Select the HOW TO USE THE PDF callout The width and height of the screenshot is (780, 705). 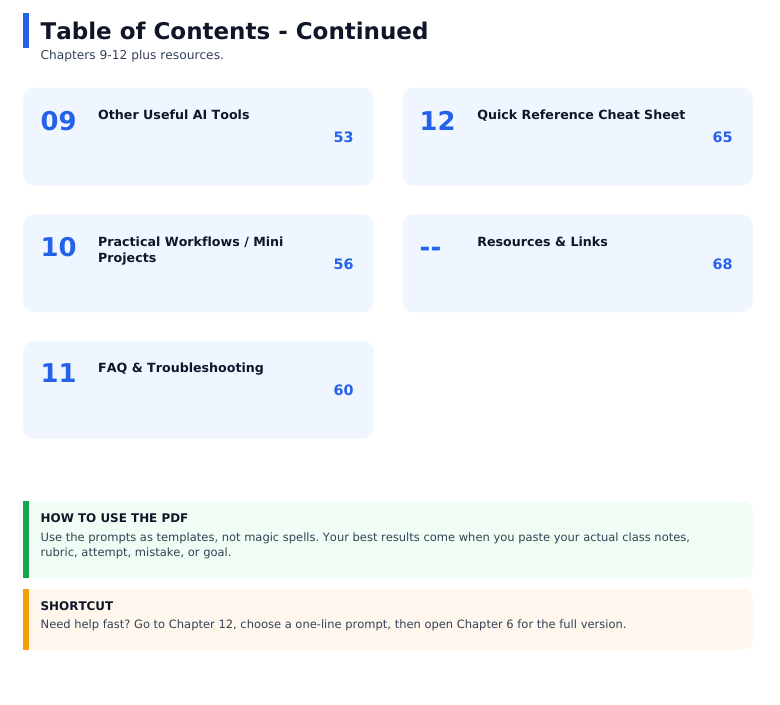click(x=388, y=540)
